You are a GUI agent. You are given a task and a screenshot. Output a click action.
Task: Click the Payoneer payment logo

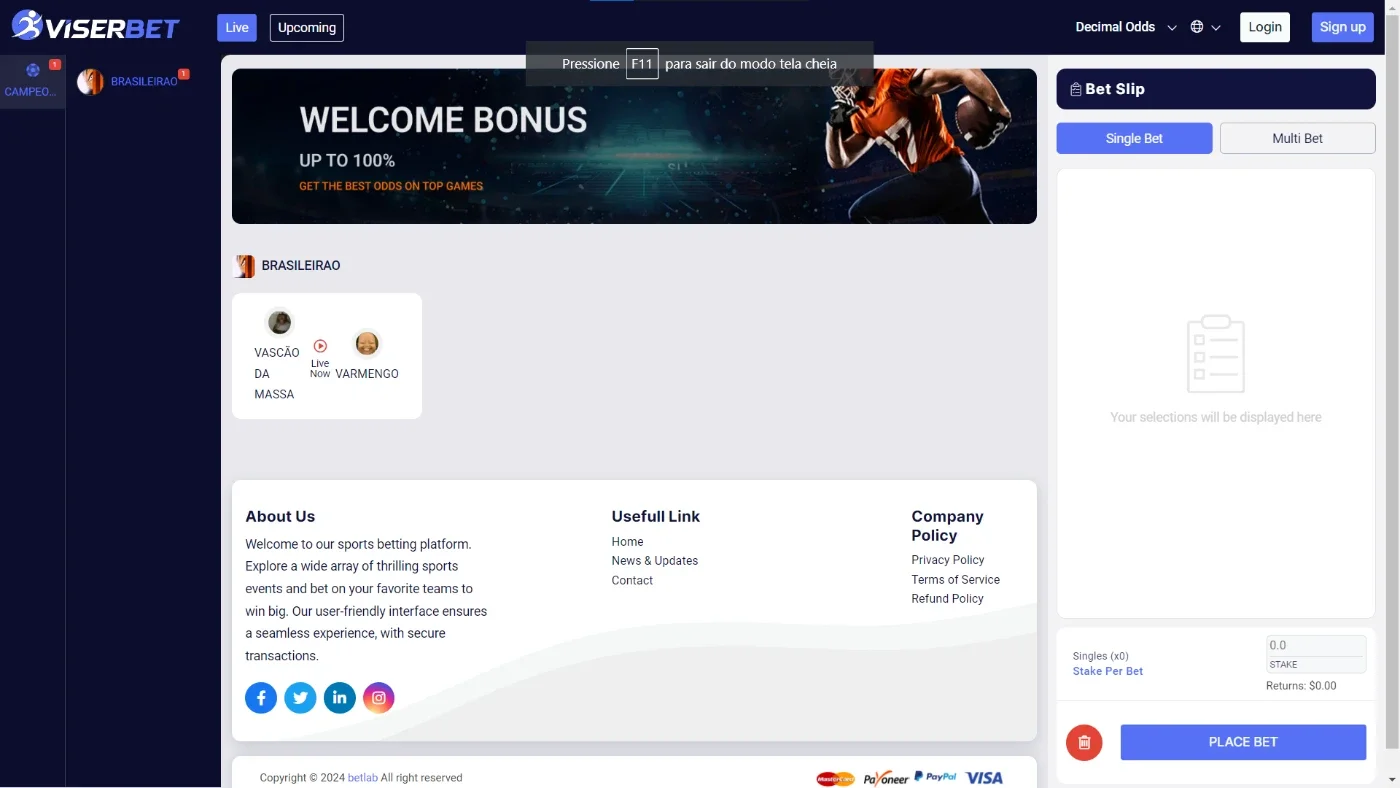tap(886, 778)
